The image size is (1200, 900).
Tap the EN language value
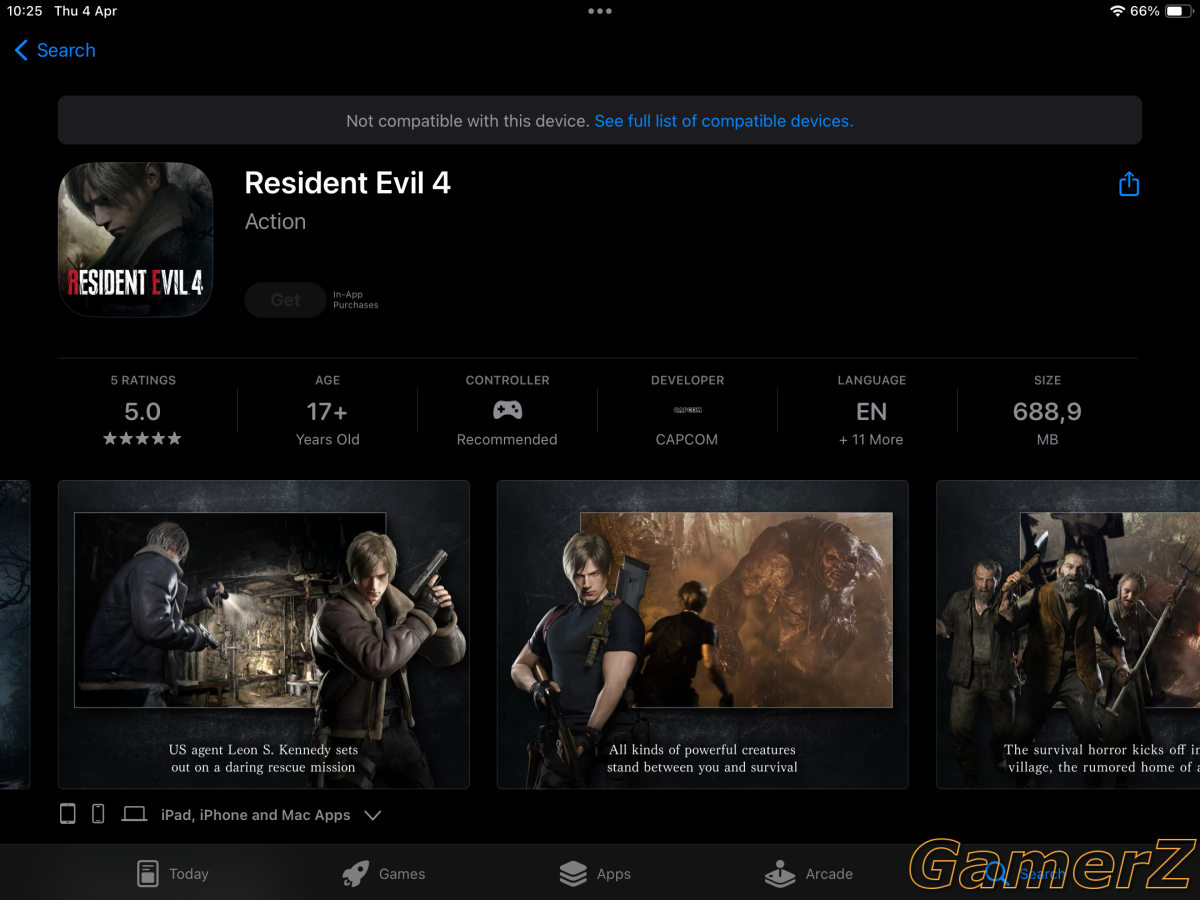pyautogui.click(x=872, y=411)
